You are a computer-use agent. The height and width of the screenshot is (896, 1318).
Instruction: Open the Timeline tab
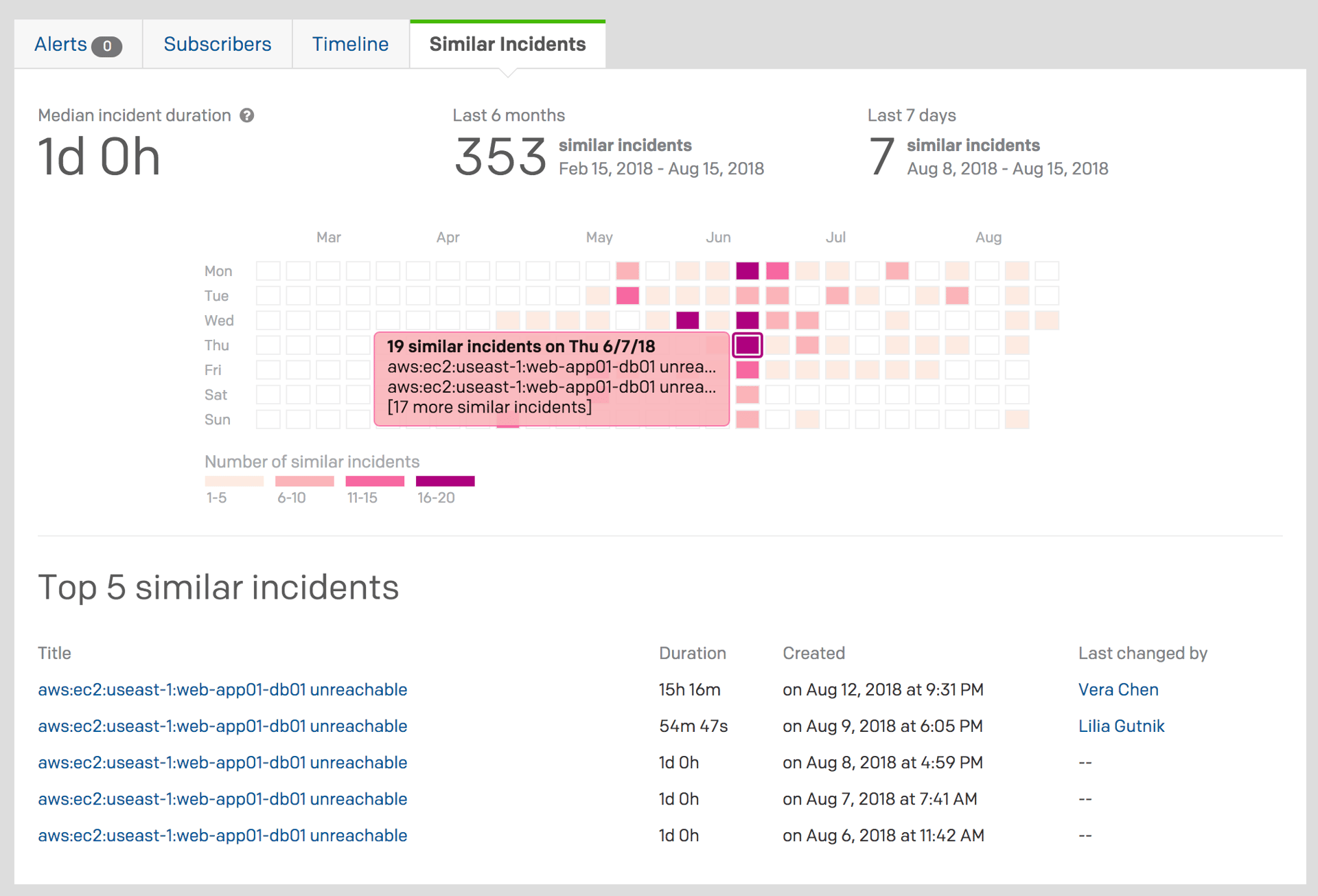click(x=350, y=45)
